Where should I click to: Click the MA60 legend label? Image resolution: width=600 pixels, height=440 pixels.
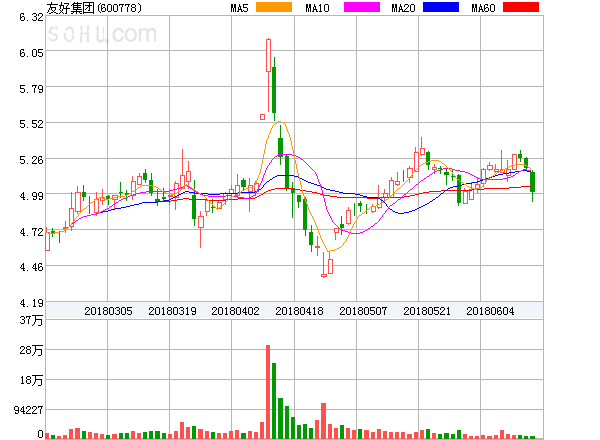tap(483, 8)
